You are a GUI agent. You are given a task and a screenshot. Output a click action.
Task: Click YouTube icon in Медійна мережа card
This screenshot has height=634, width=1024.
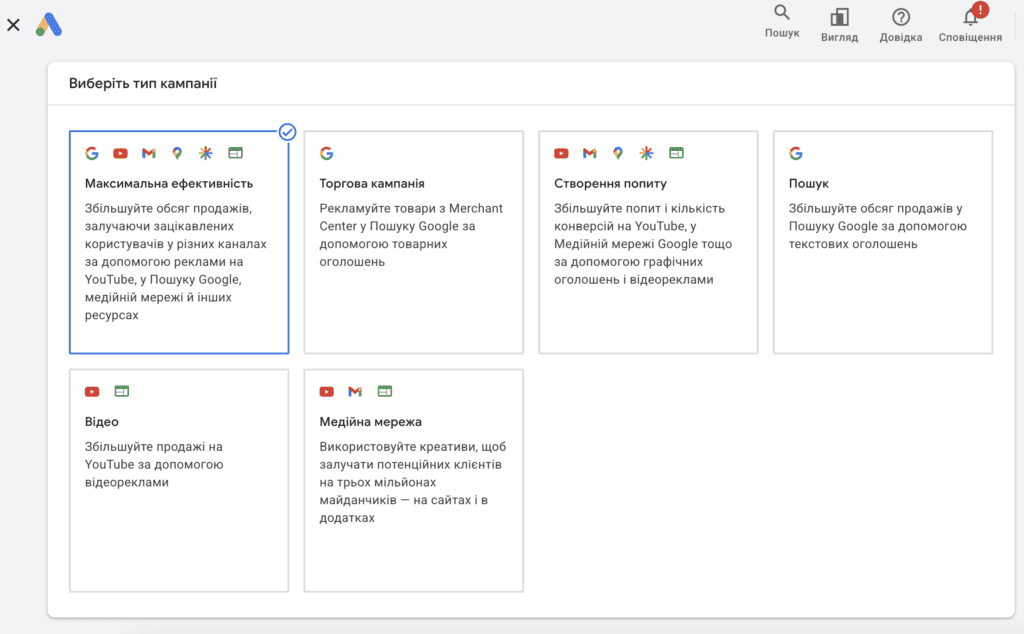(327, 392)
